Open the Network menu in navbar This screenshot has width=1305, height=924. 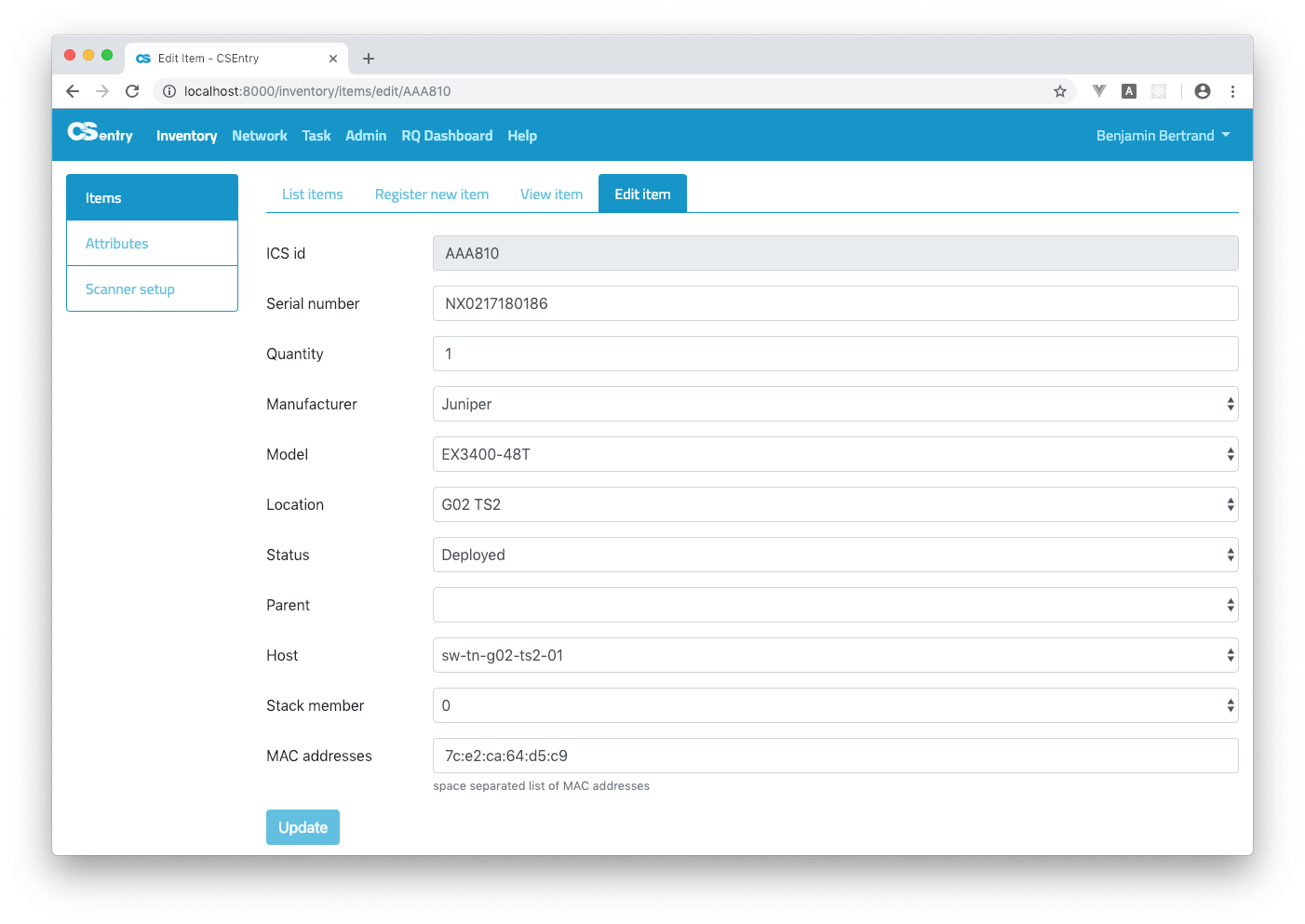pos(260,136)
